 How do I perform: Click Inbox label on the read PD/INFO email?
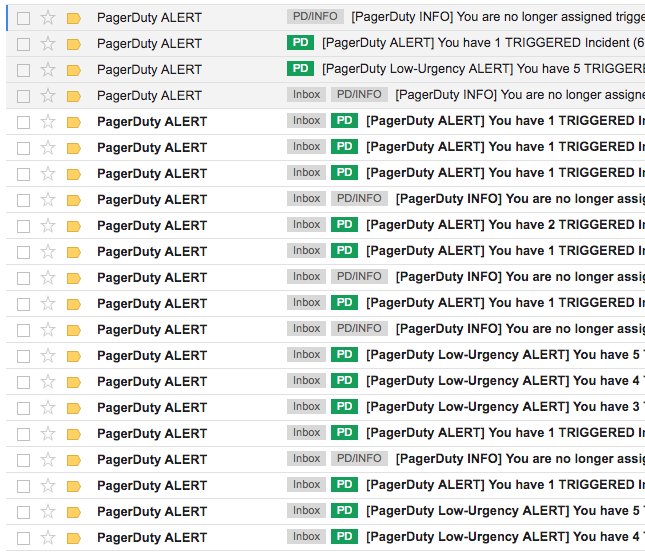pyautogui.click(x=306, y=95)
